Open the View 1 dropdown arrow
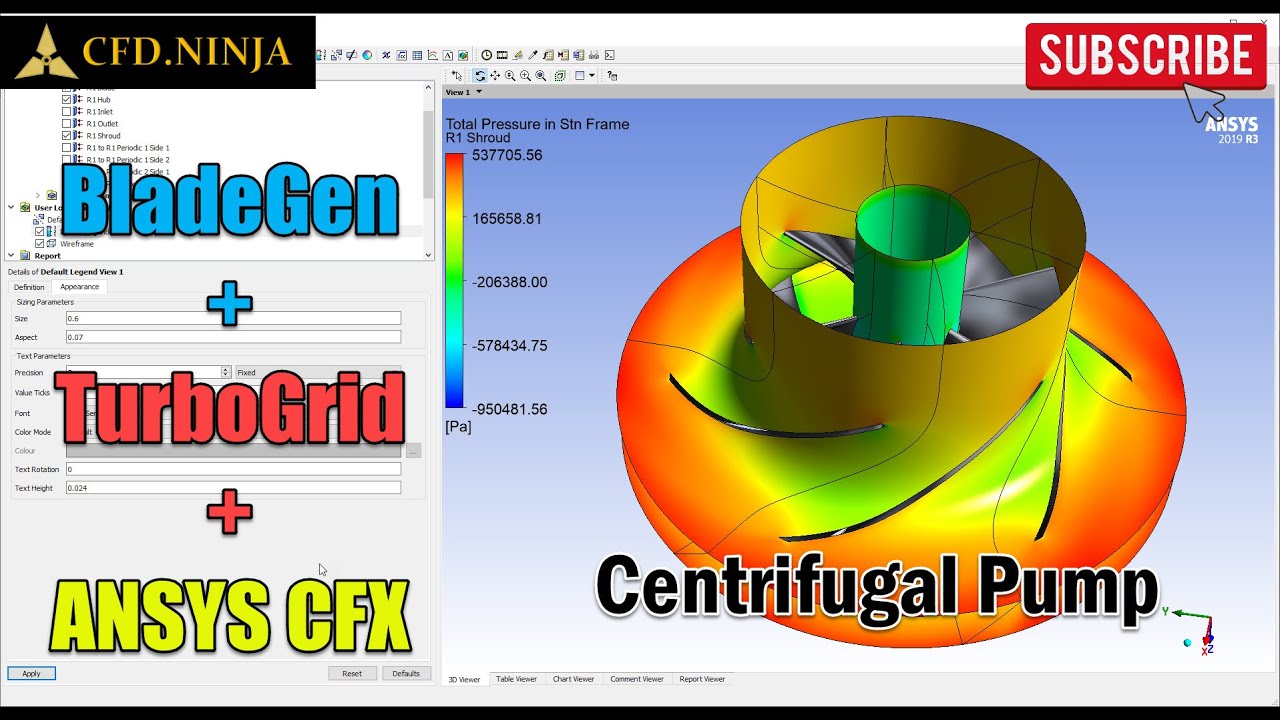The image size is (1280, 720). [x=479, y=92]
